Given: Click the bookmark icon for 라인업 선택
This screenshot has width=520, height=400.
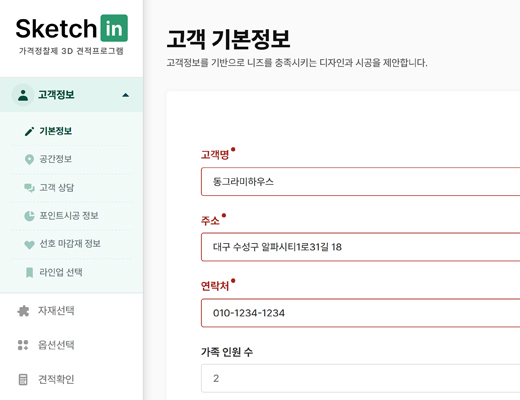Looking at the screenshot, I should point(29,273).
